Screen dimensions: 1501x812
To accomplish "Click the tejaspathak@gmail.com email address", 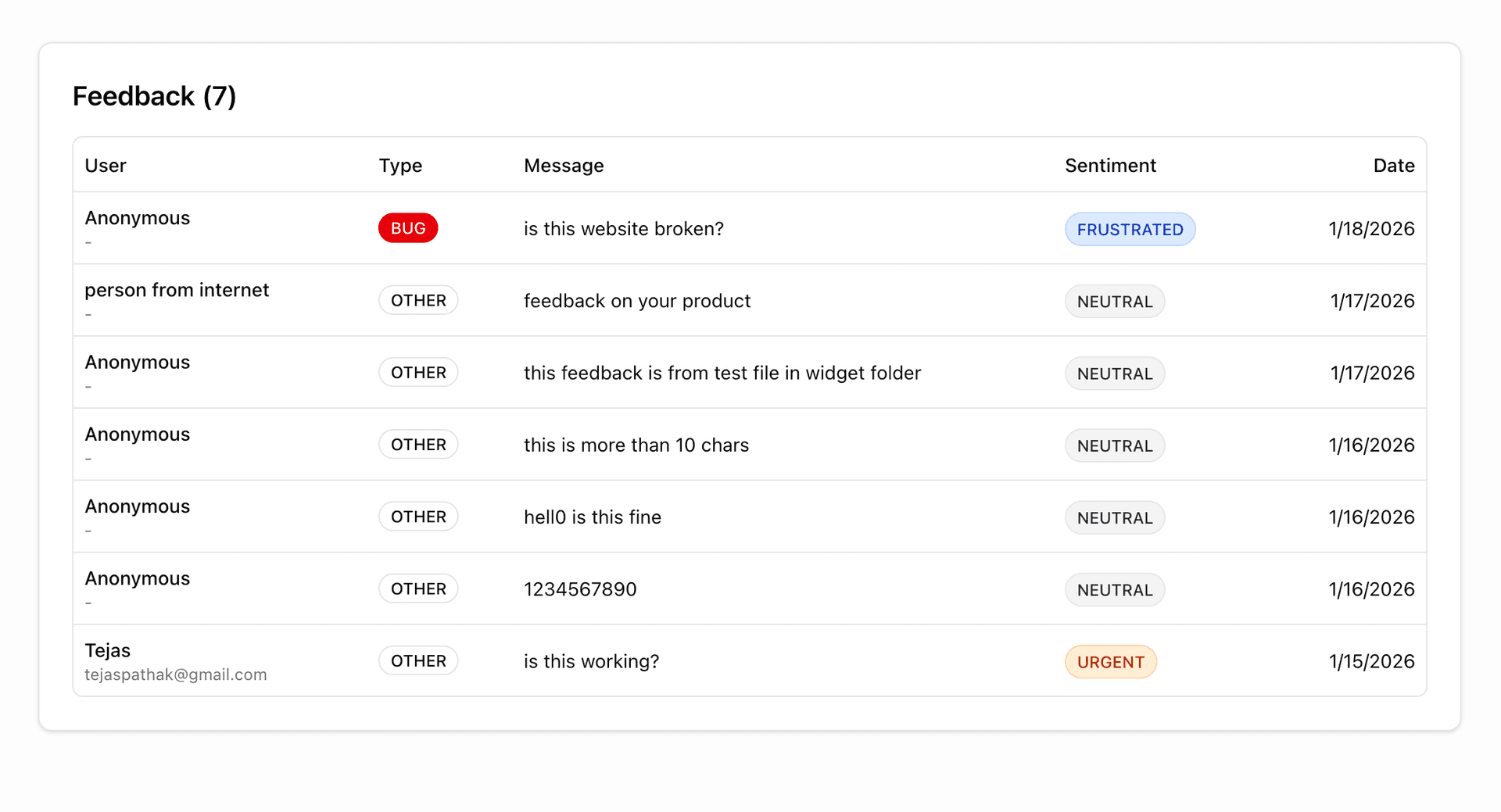I will 176,674.
